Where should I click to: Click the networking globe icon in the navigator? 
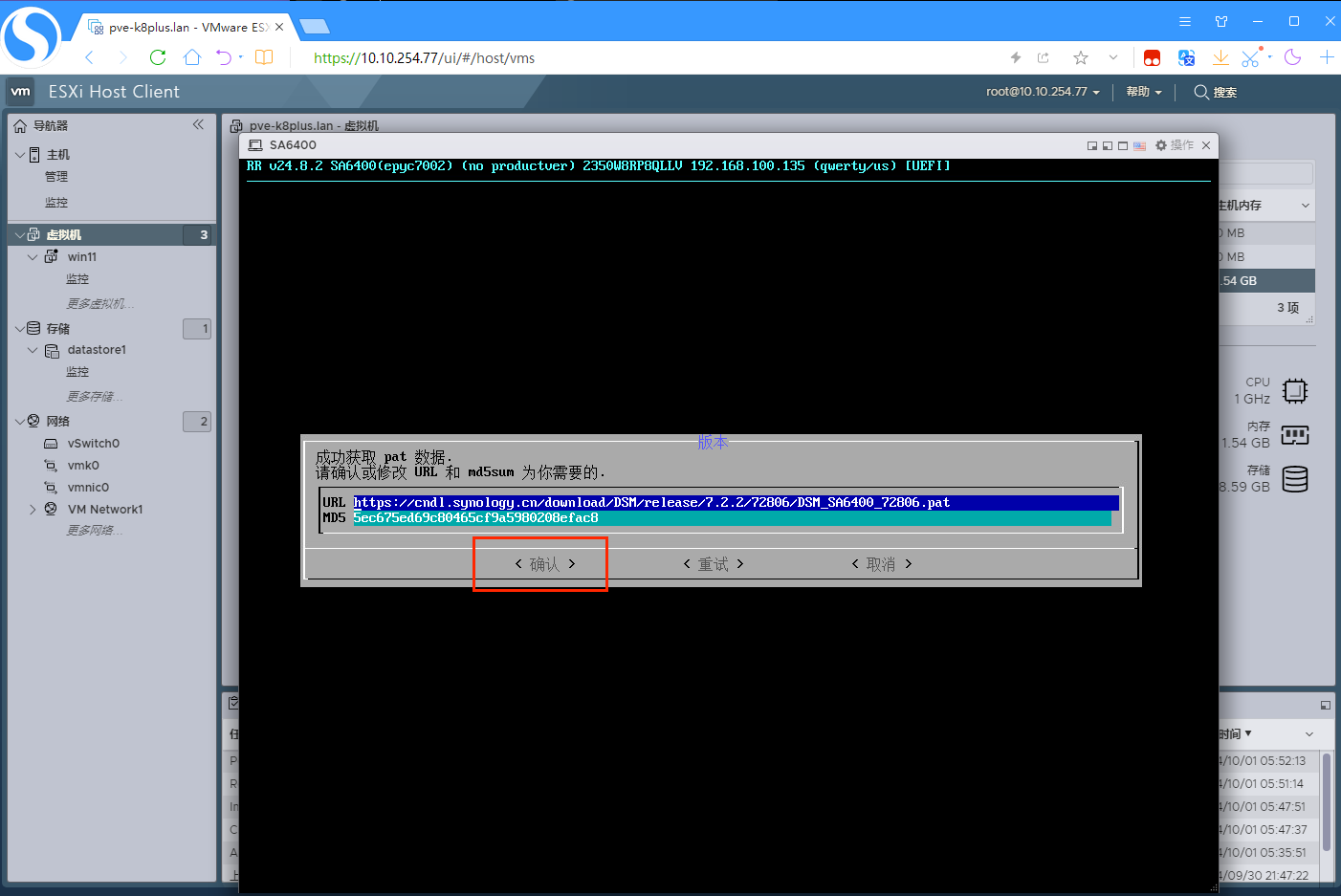click(33, 421)
